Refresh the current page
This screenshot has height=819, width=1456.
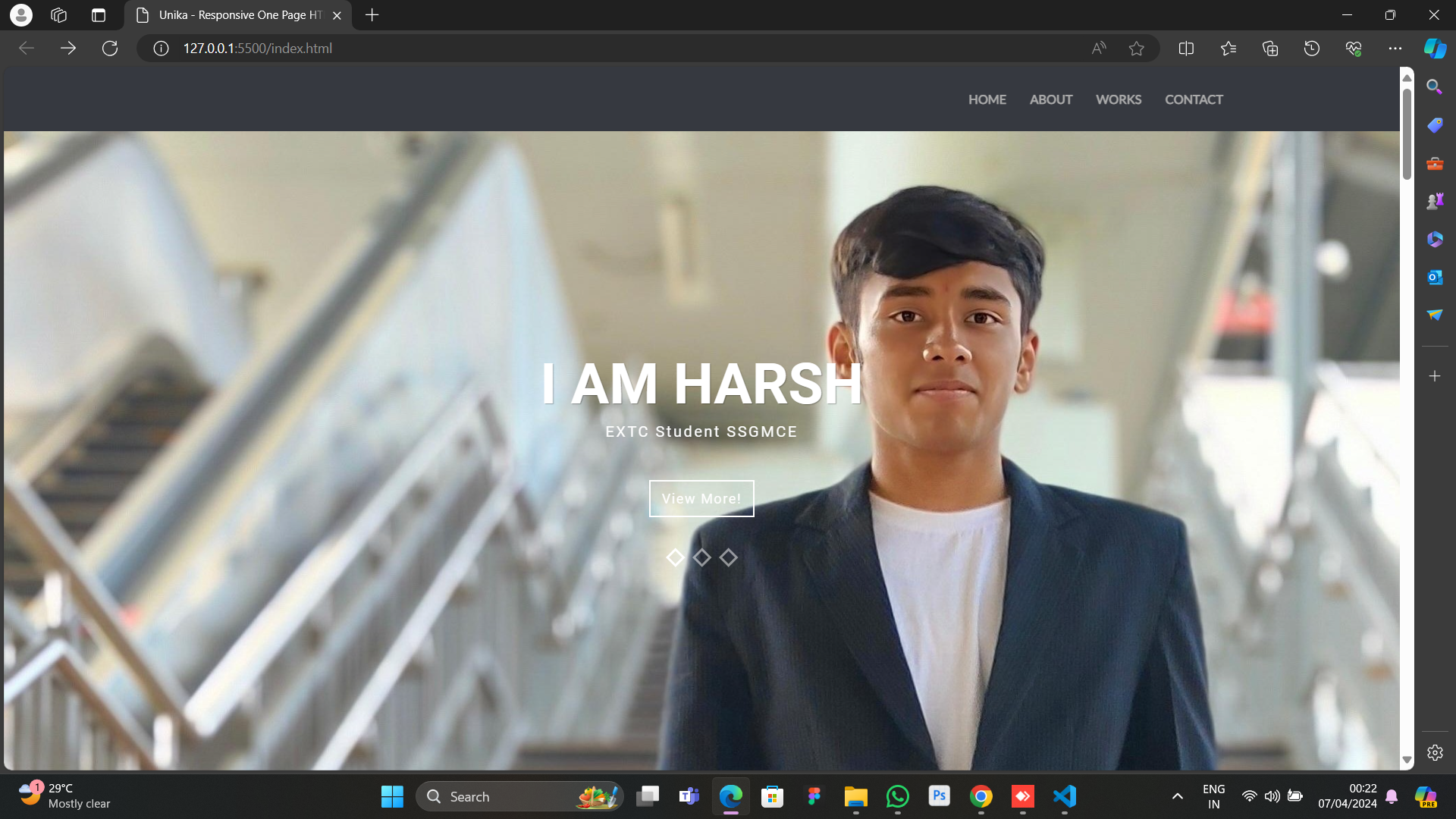coord(110,49)
